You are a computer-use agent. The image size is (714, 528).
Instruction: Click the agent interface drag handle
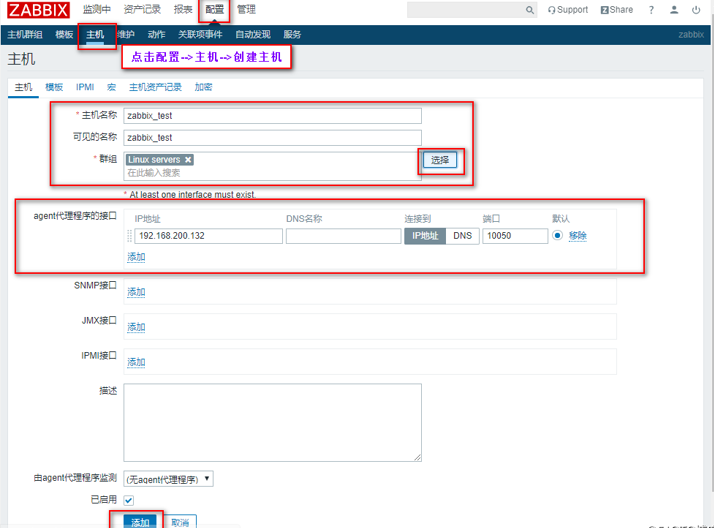coord(129,236)
